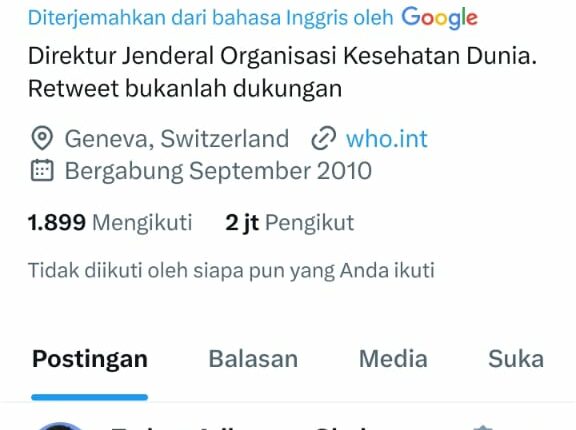Click the Geneva, Switzerland location text
Image resolution: width=576 pixels, height=430 pixels.
(177, 139)
